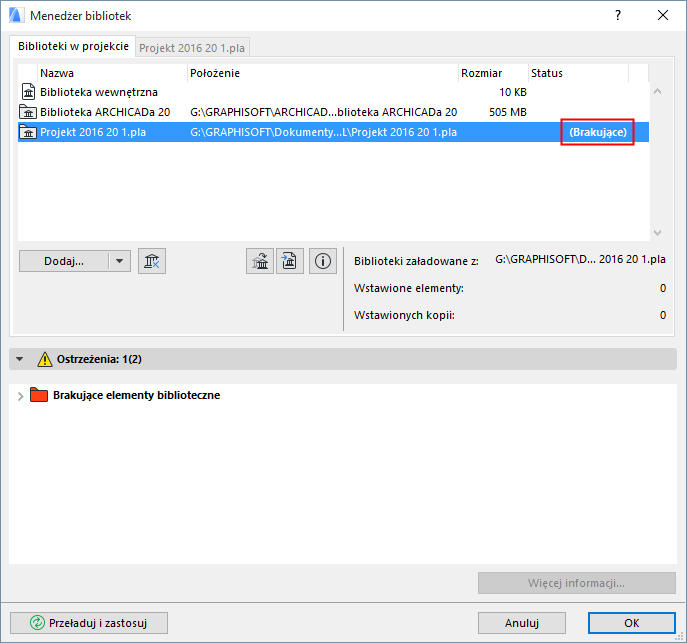Click the G:\GRAPHISOFT\ARCHICAD... location path
Screen dimensions: 687x643
[323, 112]
